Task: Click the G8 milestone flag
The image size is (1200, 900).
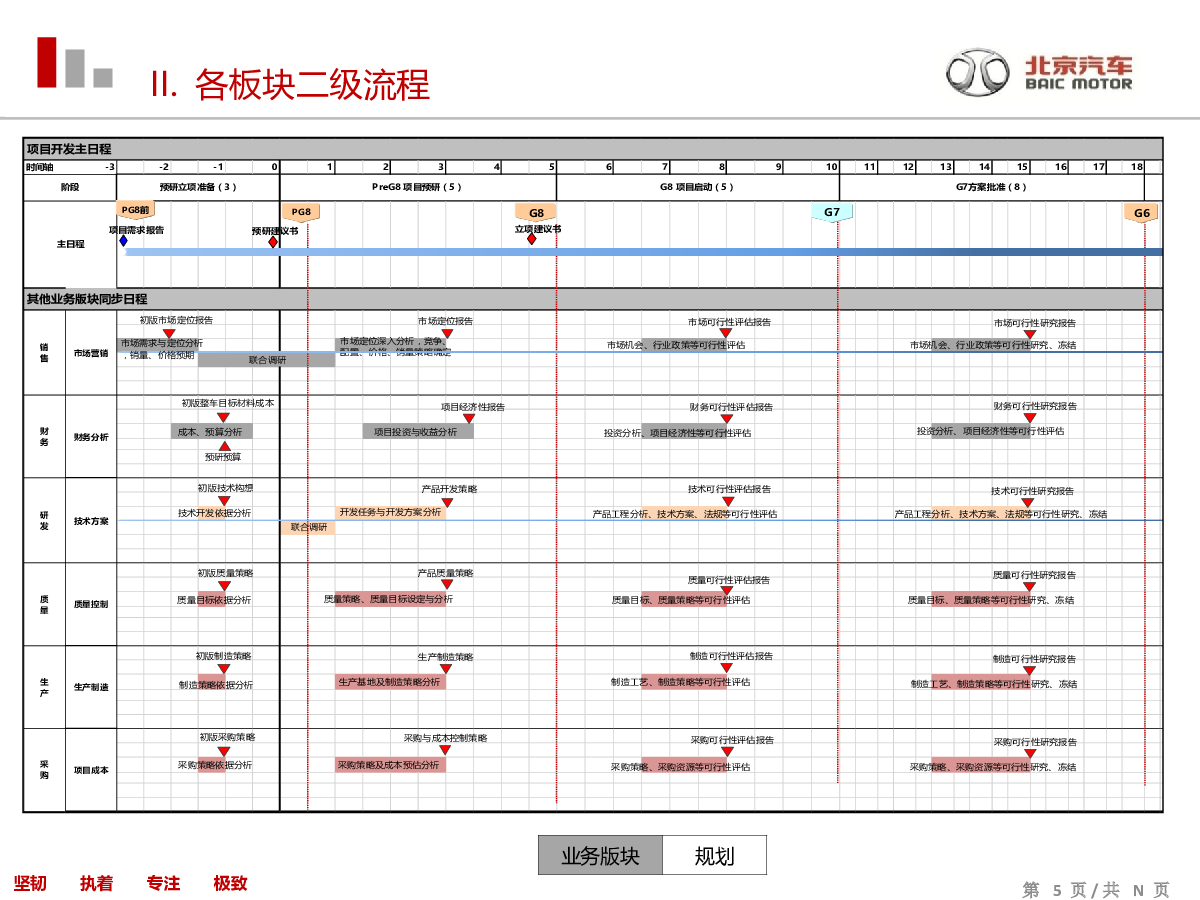Action: (536, 213)
